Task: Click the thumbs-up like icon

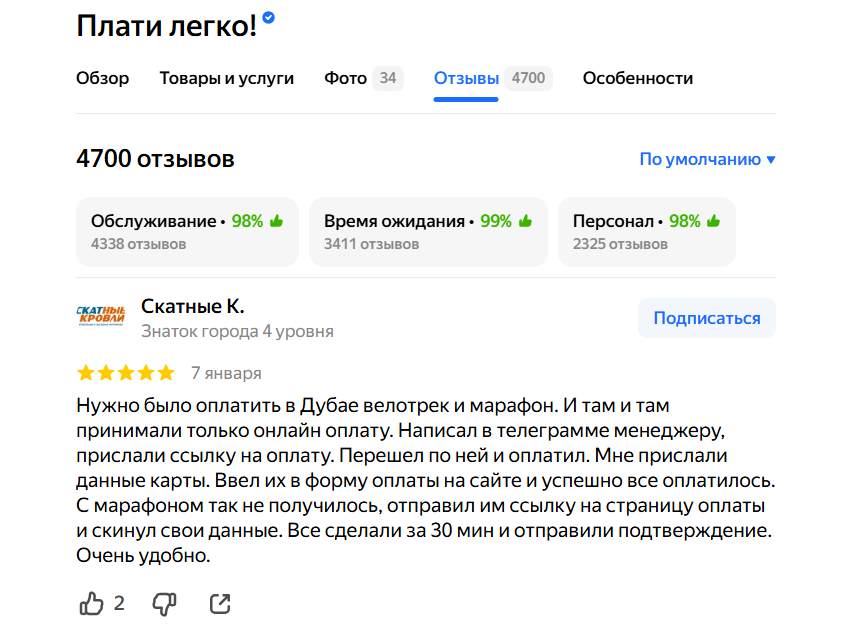Action: (91, 603)
